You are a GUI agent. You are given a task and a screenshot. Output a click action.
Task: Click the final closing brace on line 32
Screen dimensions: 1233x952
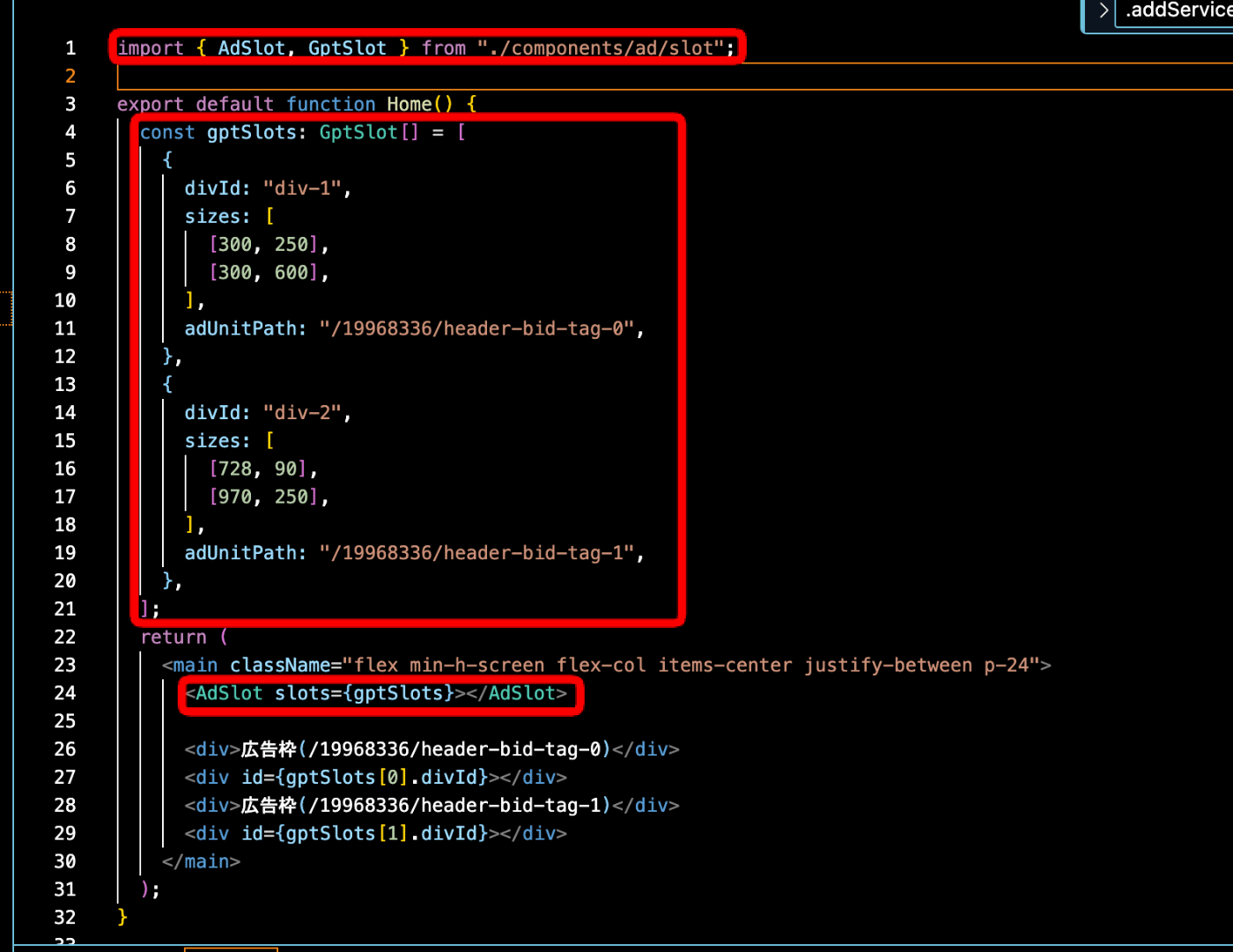pos(122,917)
